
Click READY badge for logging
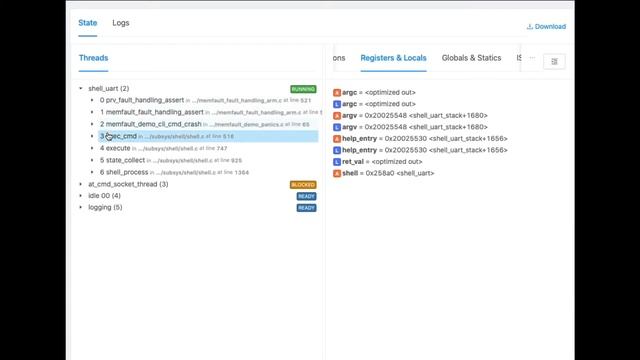307,208
